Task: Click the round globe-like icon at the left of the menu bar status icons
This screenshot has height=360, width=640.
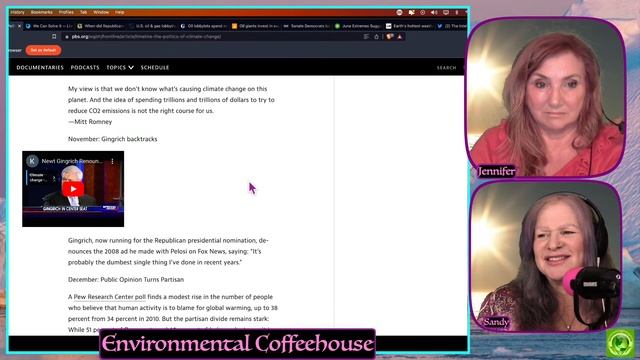Action: coord(400,12)
